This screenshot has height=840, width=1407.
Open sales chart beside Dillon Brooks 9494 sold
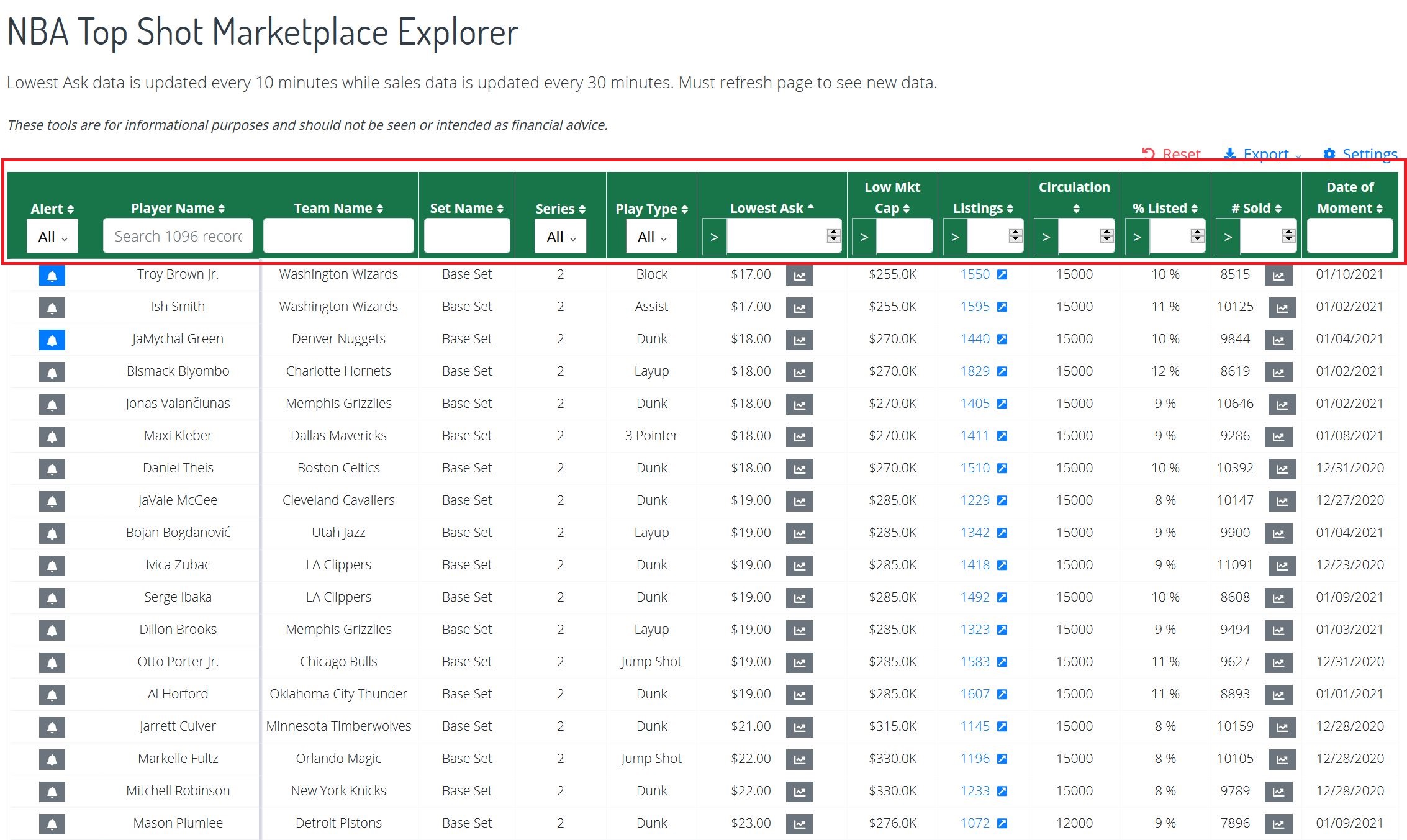(1278, 630)
